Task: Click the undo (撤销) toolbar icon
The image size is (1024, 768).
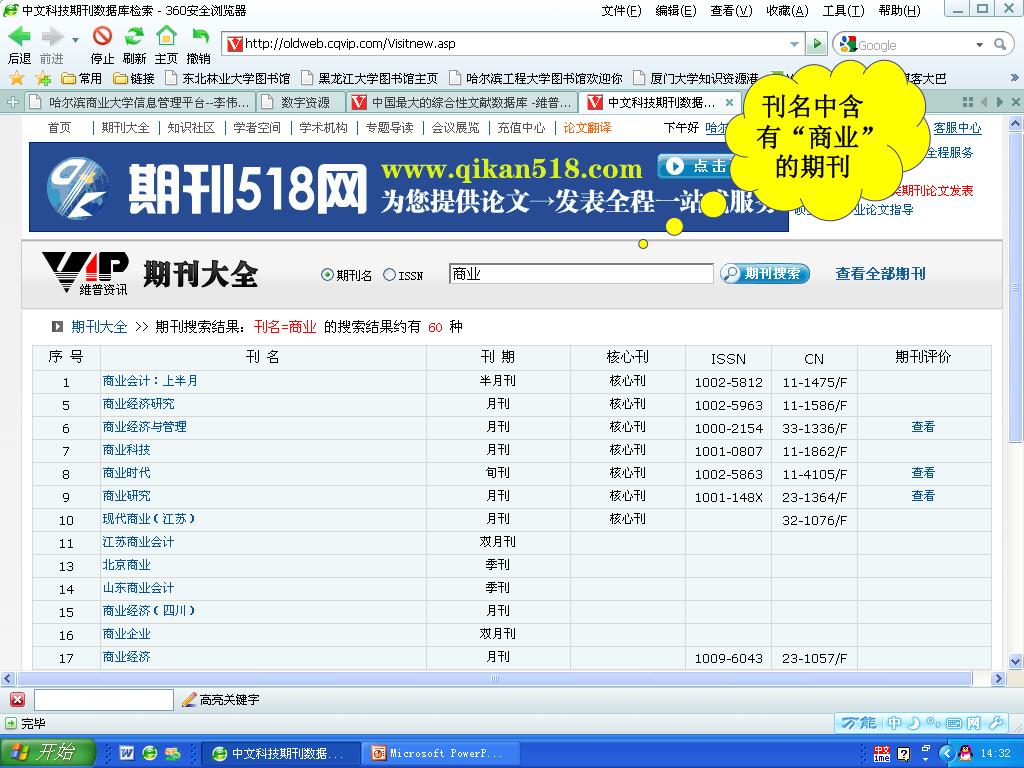Action: [x=200, y=36]
